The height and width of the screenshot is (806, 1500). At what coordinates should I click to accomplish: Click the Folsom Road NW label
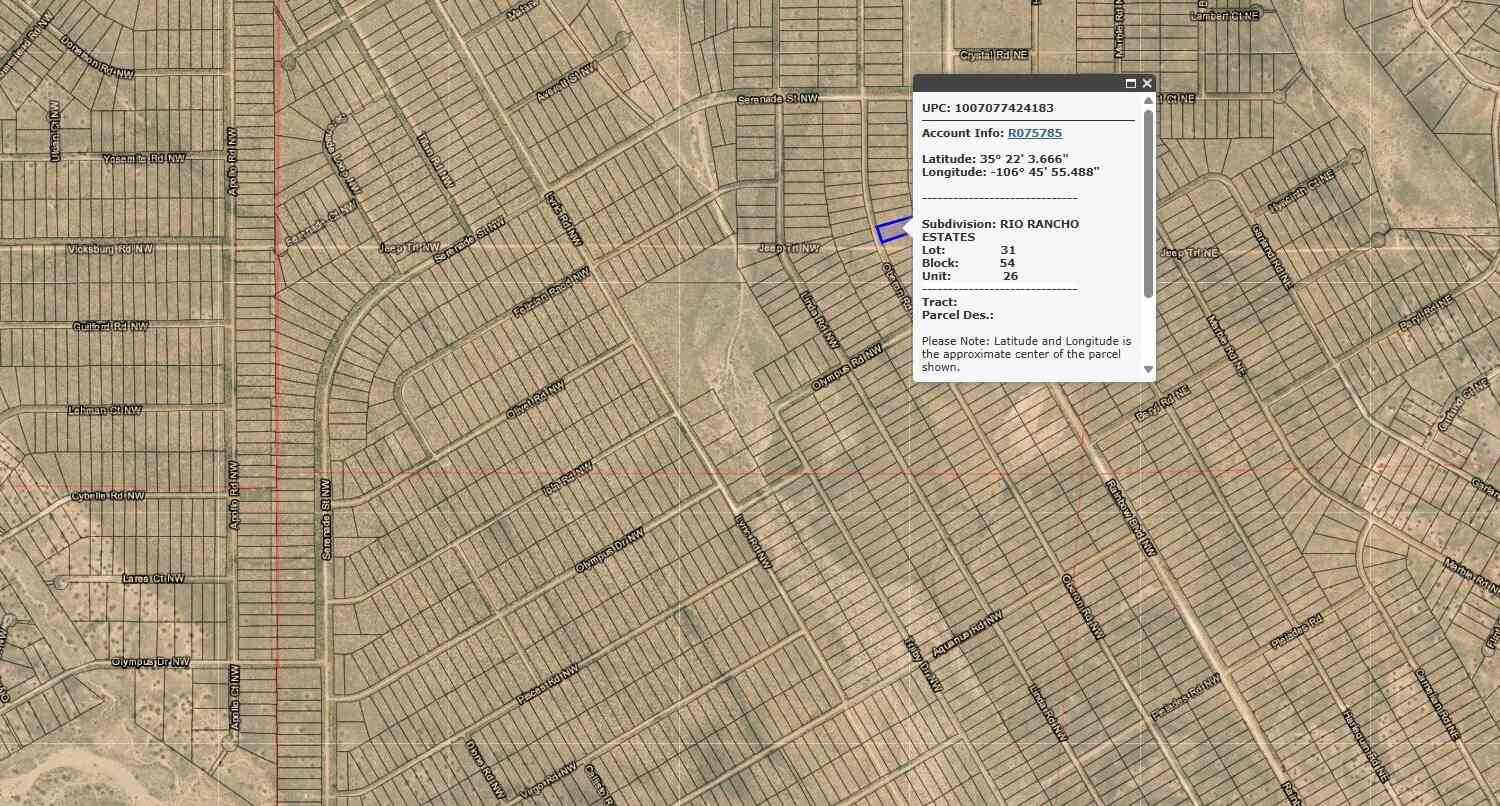coord(551,290)
